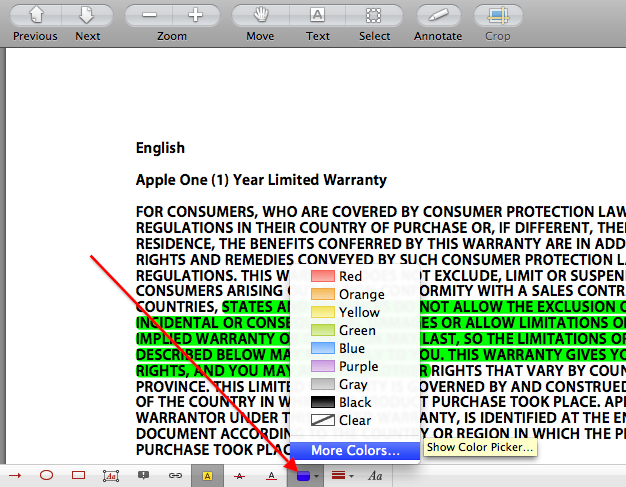The image size is (626, 487).
Task: Choose Orange from the color menu
Action: click(355, 294)
